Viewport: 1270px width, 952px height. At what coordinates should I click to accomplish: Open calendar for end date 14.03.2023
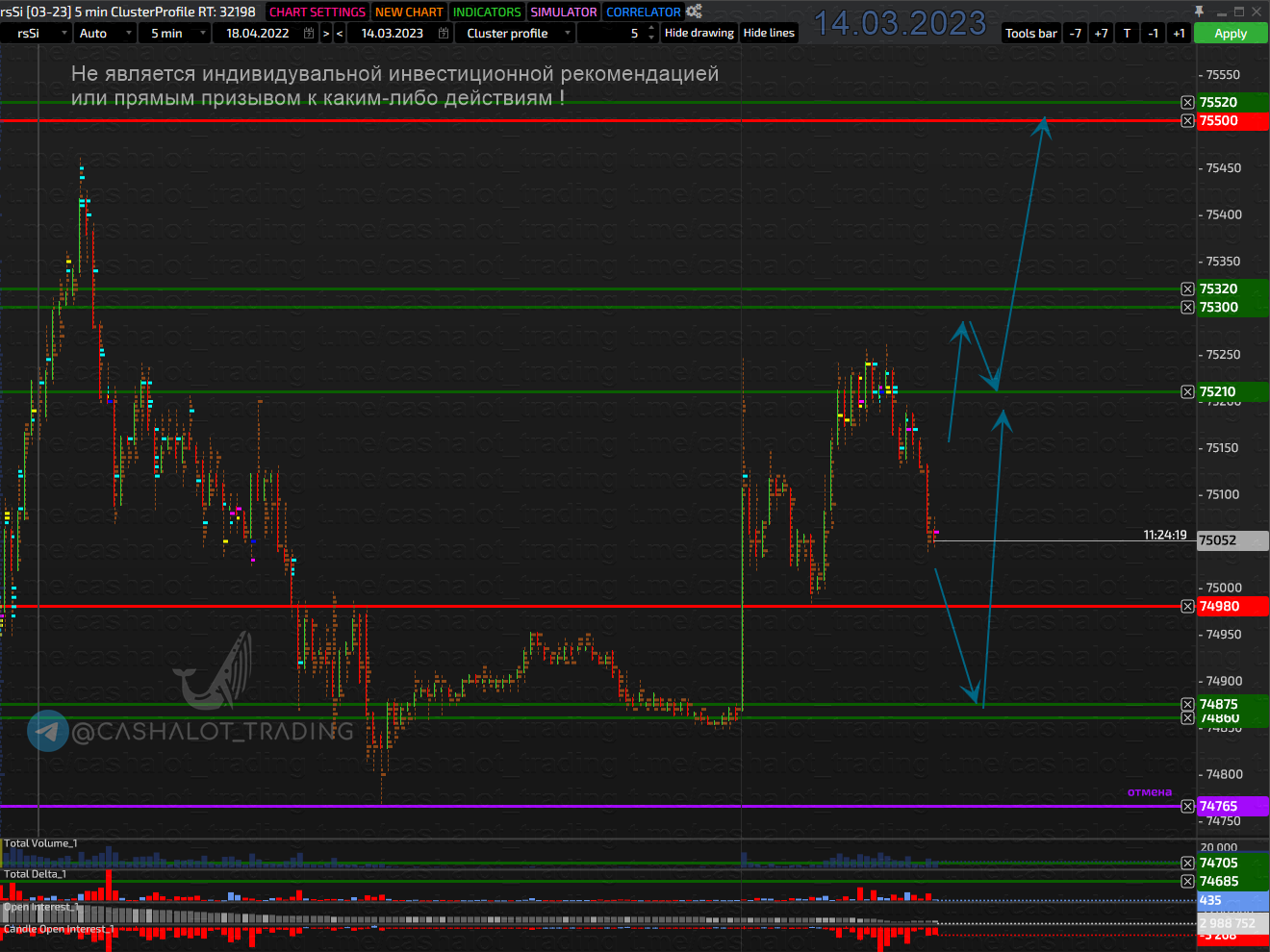point(444,33)
